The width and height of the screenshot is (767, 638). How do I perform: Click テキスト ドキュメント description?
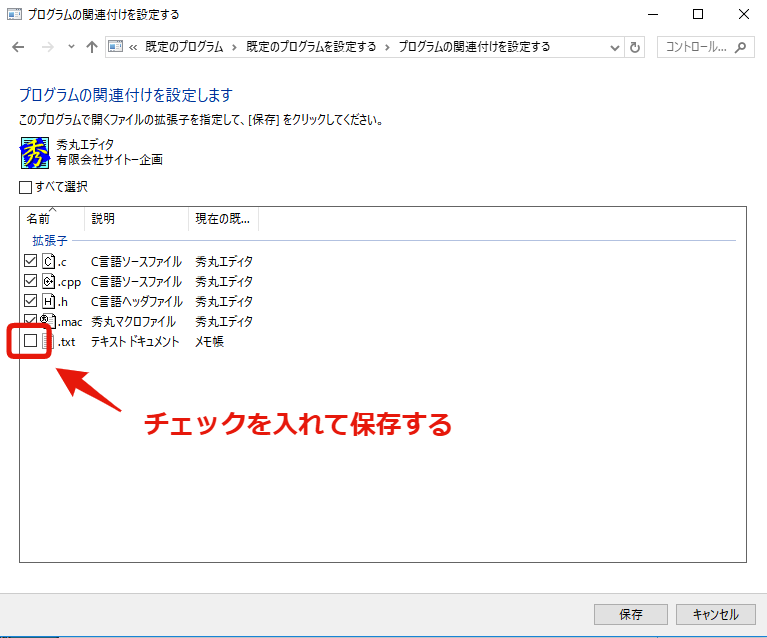(135, 342)
